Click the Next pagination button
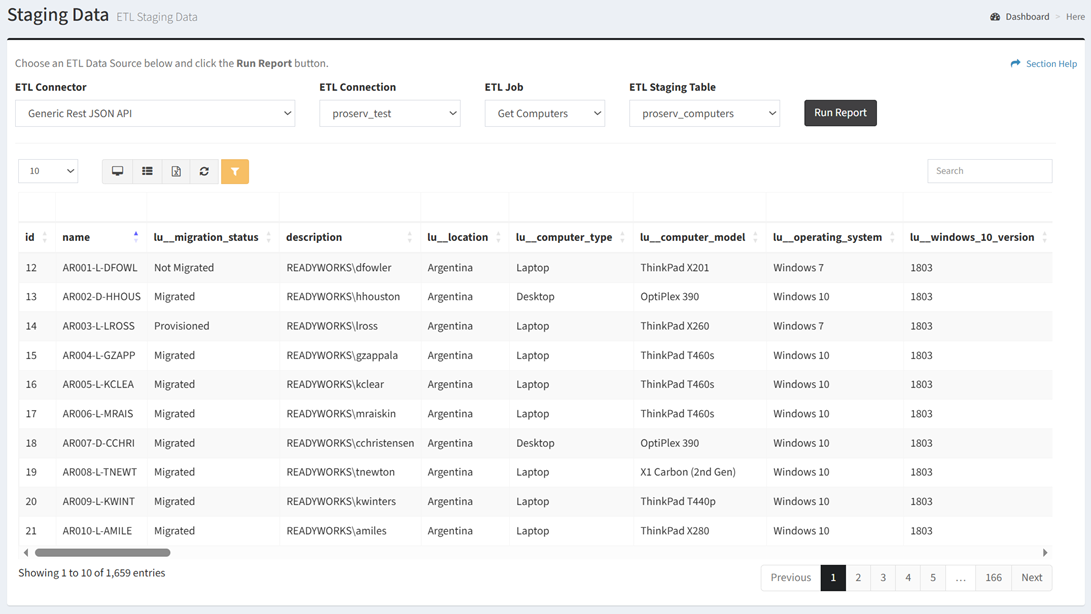 1031,577
